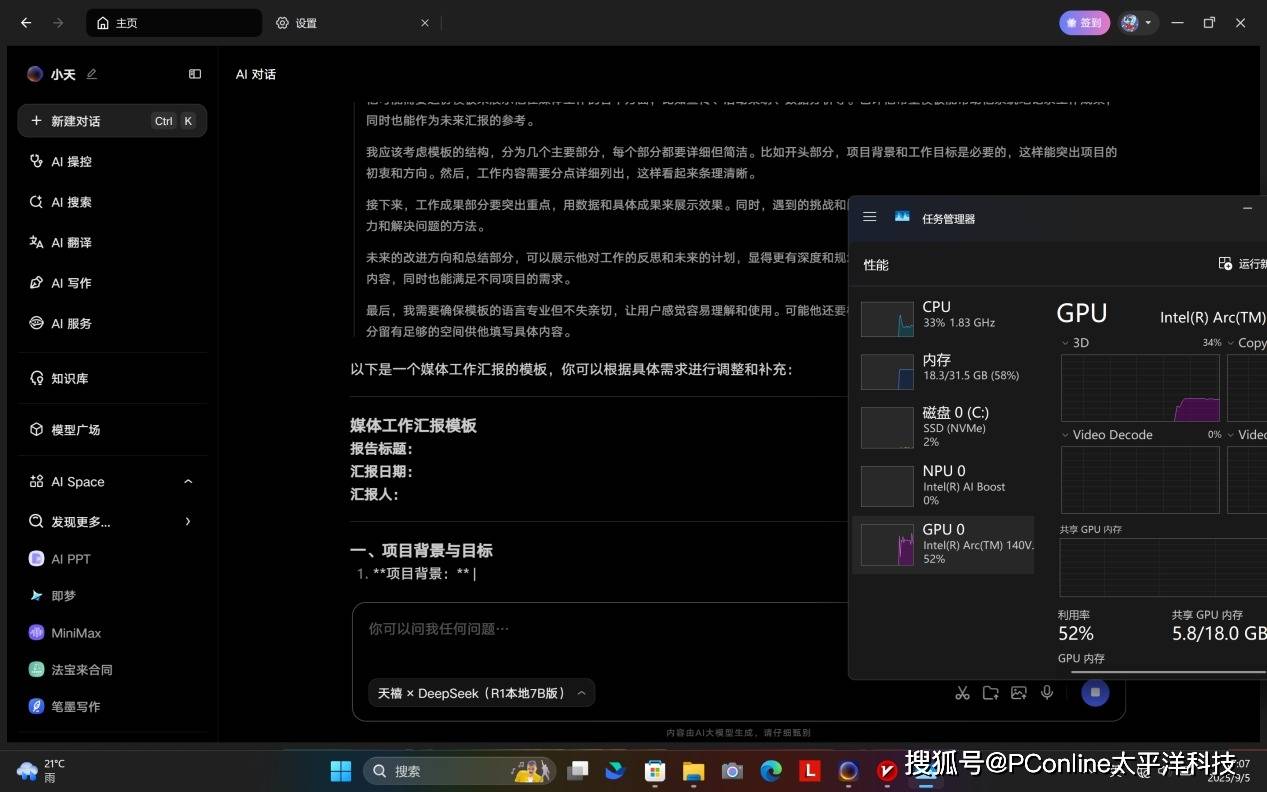This screenshot has height=792, width=1267.
Task: Click the microphone voice input icon
Action: 1047,693
